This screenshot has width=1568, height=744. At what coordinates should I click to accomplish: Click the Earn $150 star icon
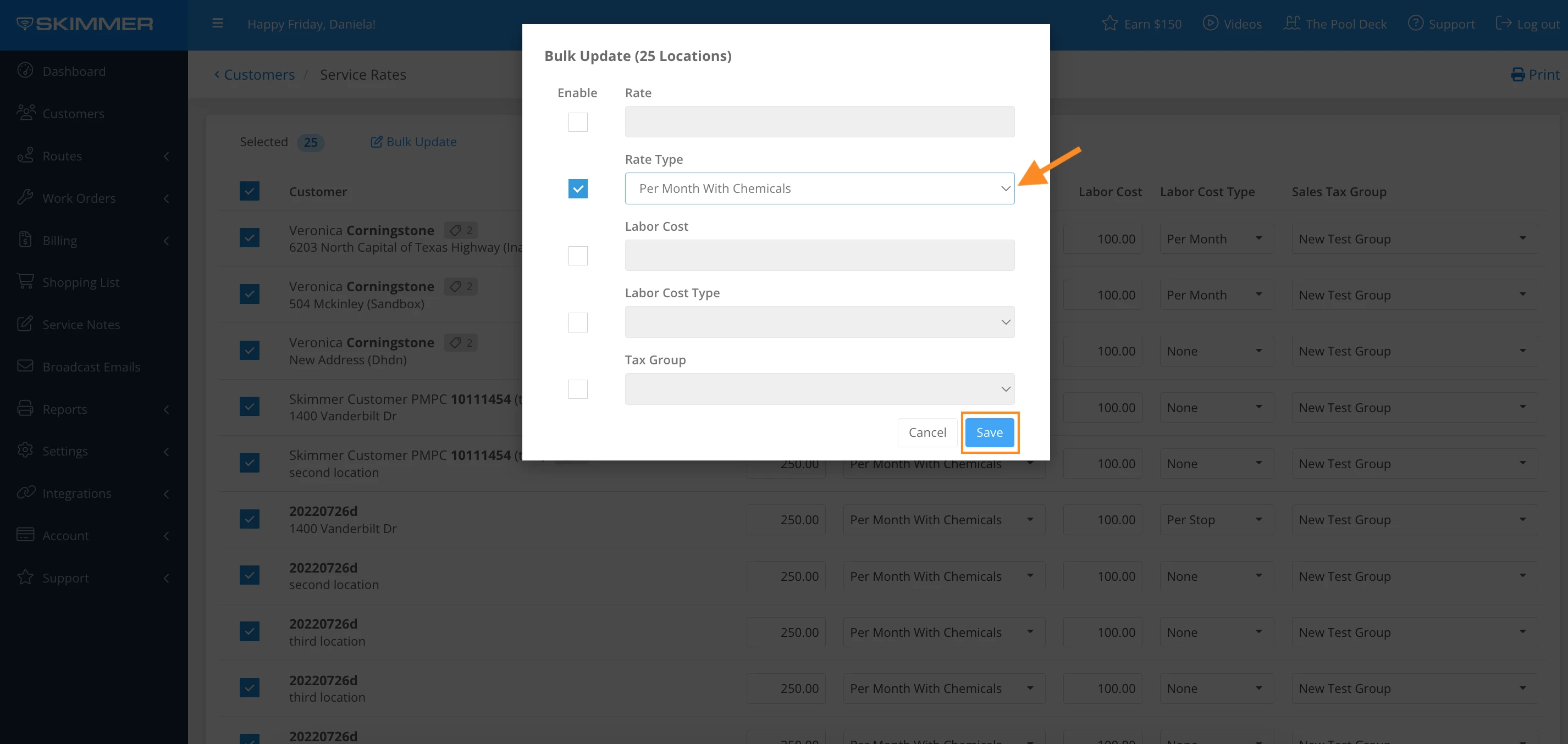pos(1109,24)
